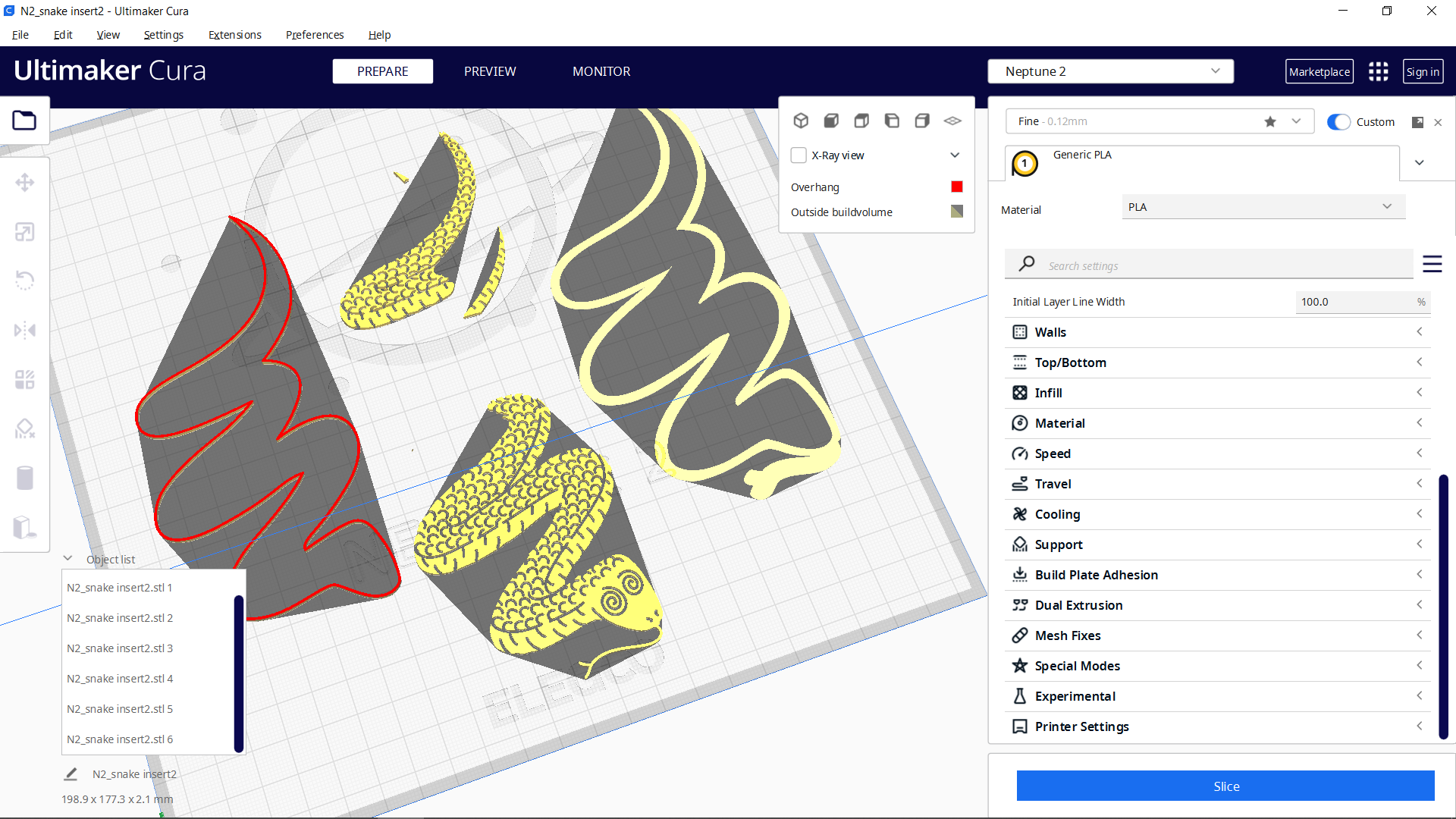Switch to the PREVIEW tab
Image resolution: width=1456 pixels, height=819 pixels.
[x=490, y=71]
